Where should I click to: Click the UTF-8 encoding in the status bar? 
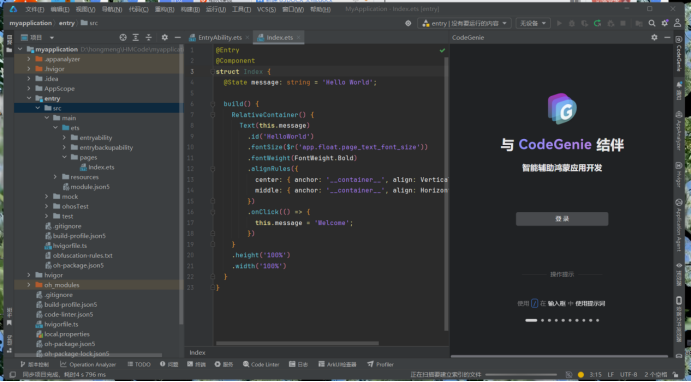[628, 375]
